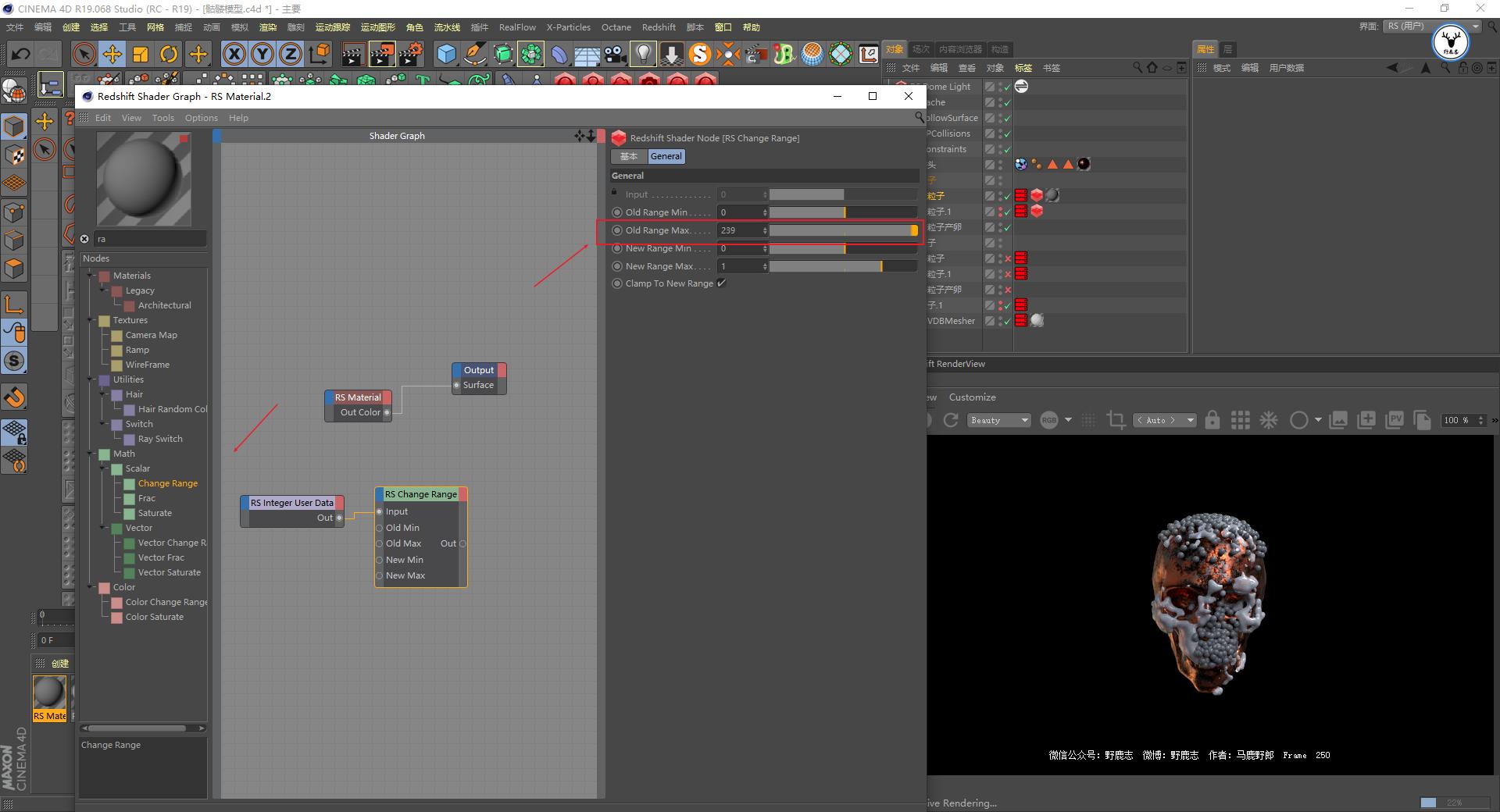Toggle the red X beside the 粒子 tag

pos(1008,258)
